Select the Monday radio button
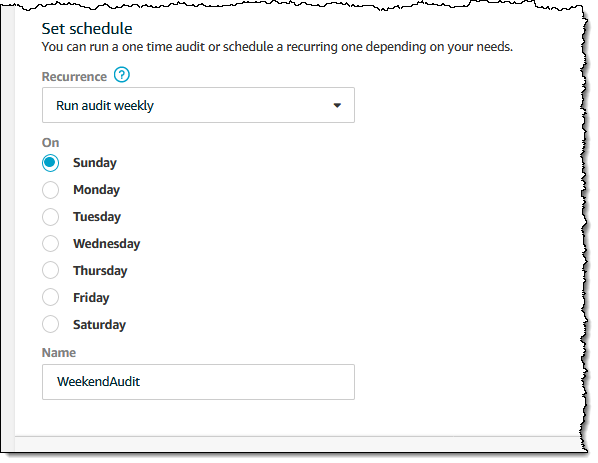This screenshot has height=463, width=598. tap(50, 190)
